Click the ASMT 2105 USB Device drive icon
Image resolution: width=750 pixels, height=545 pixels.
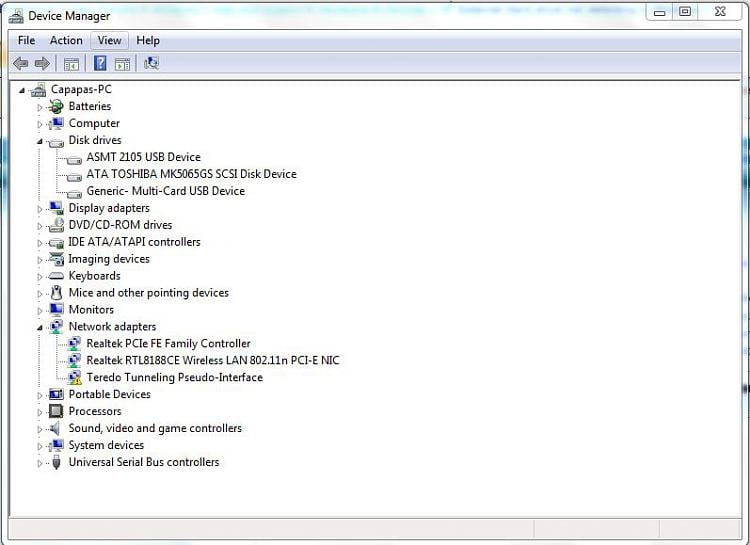[74, 159]
